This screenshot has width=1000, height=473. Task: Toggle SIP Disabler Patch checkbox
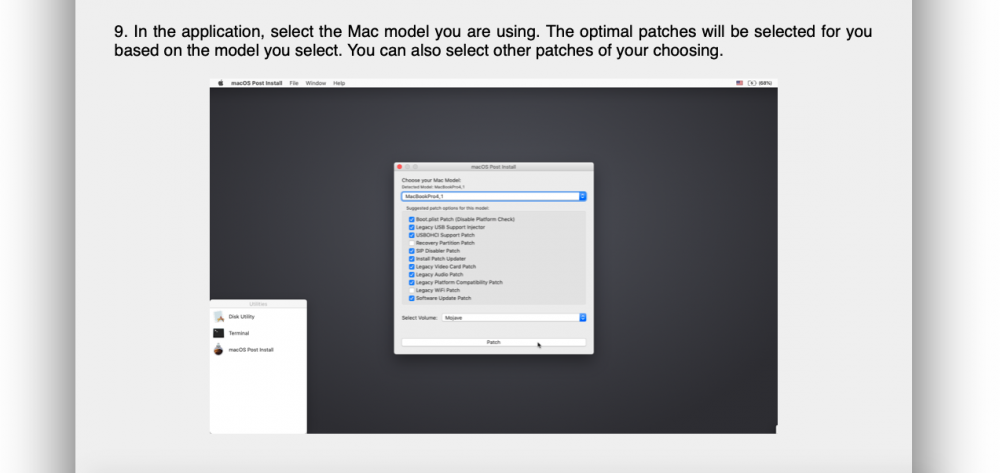[x=411, y=251]
